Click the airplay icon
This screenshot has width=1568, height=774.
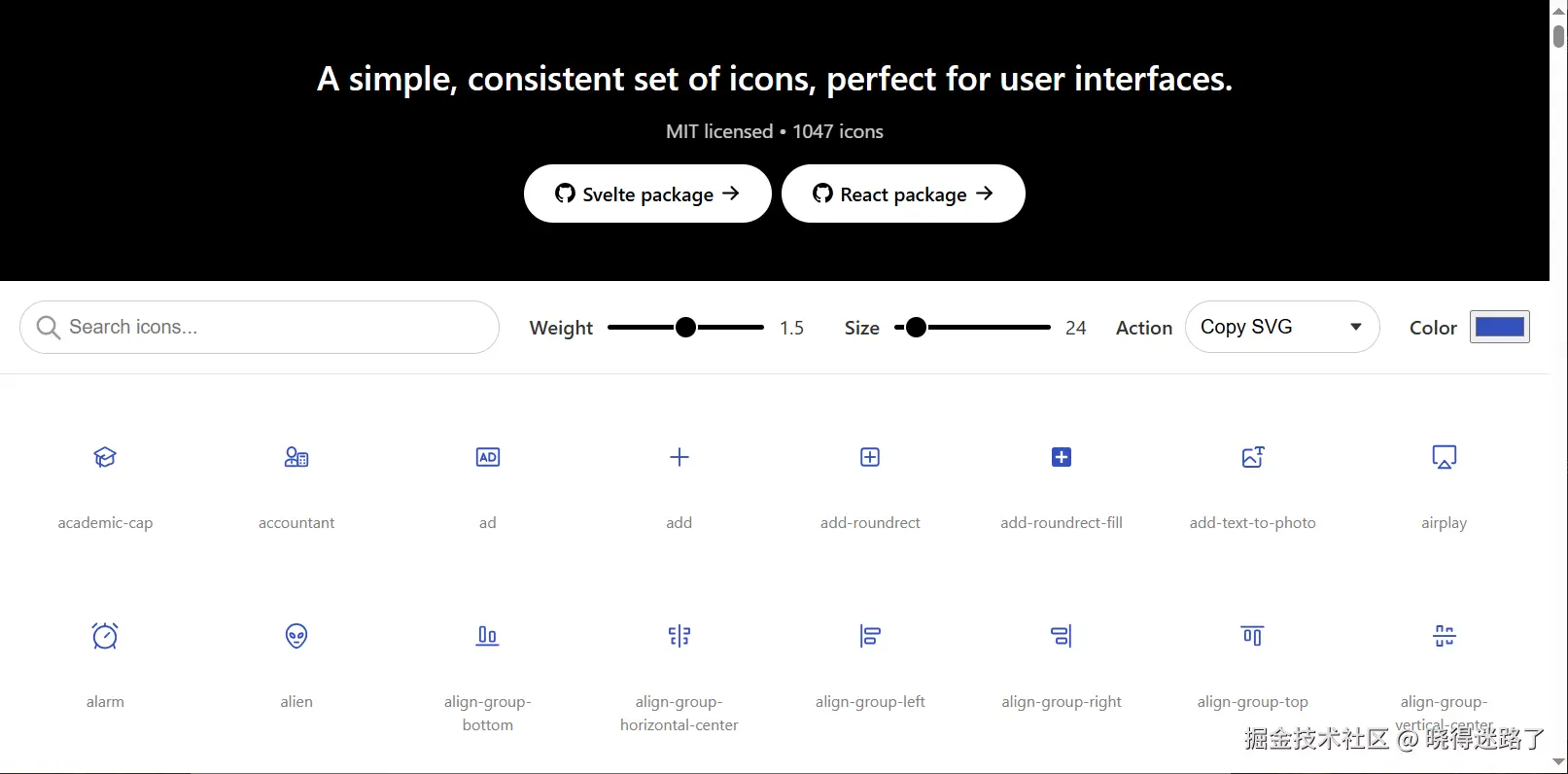[x=1445, y=457]
